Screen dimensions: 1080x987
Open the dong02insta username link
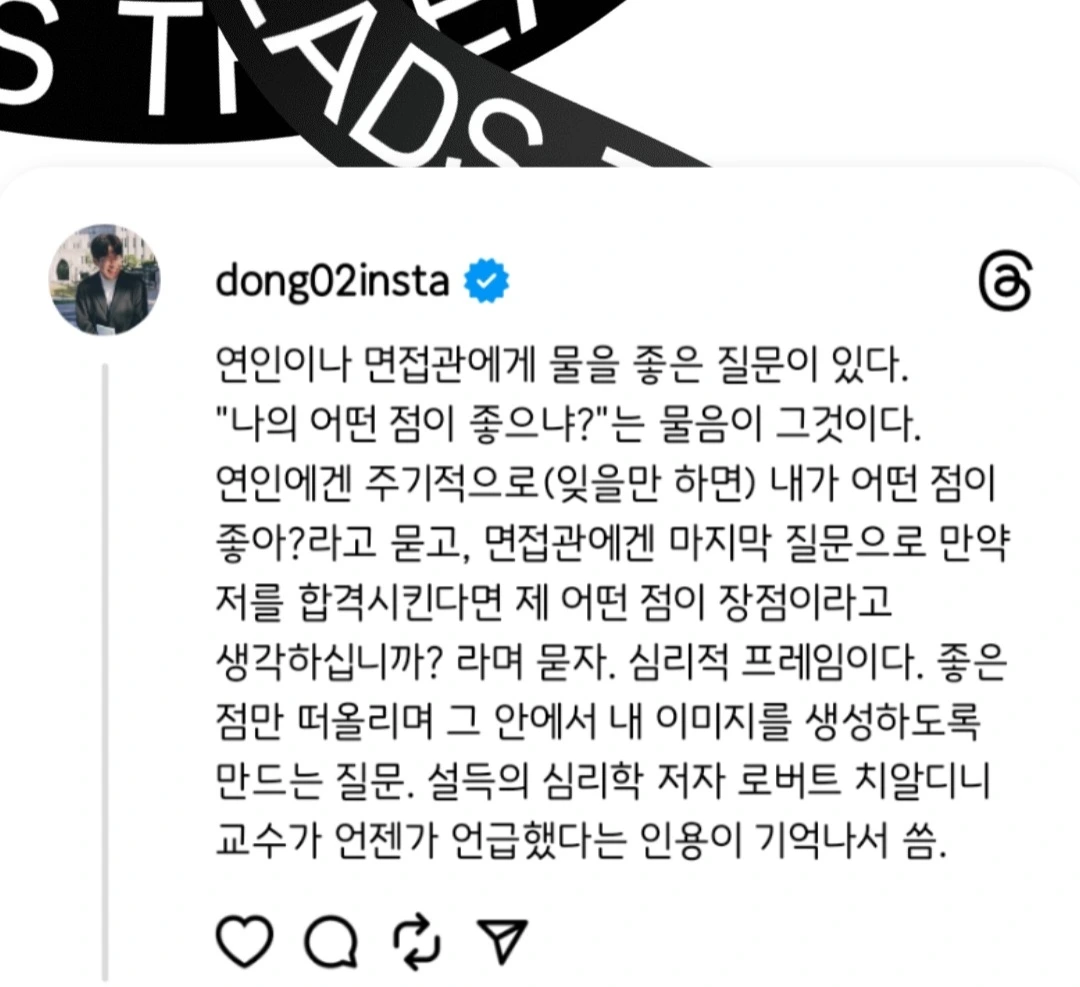pyautogui.click(x=332, y=281)
